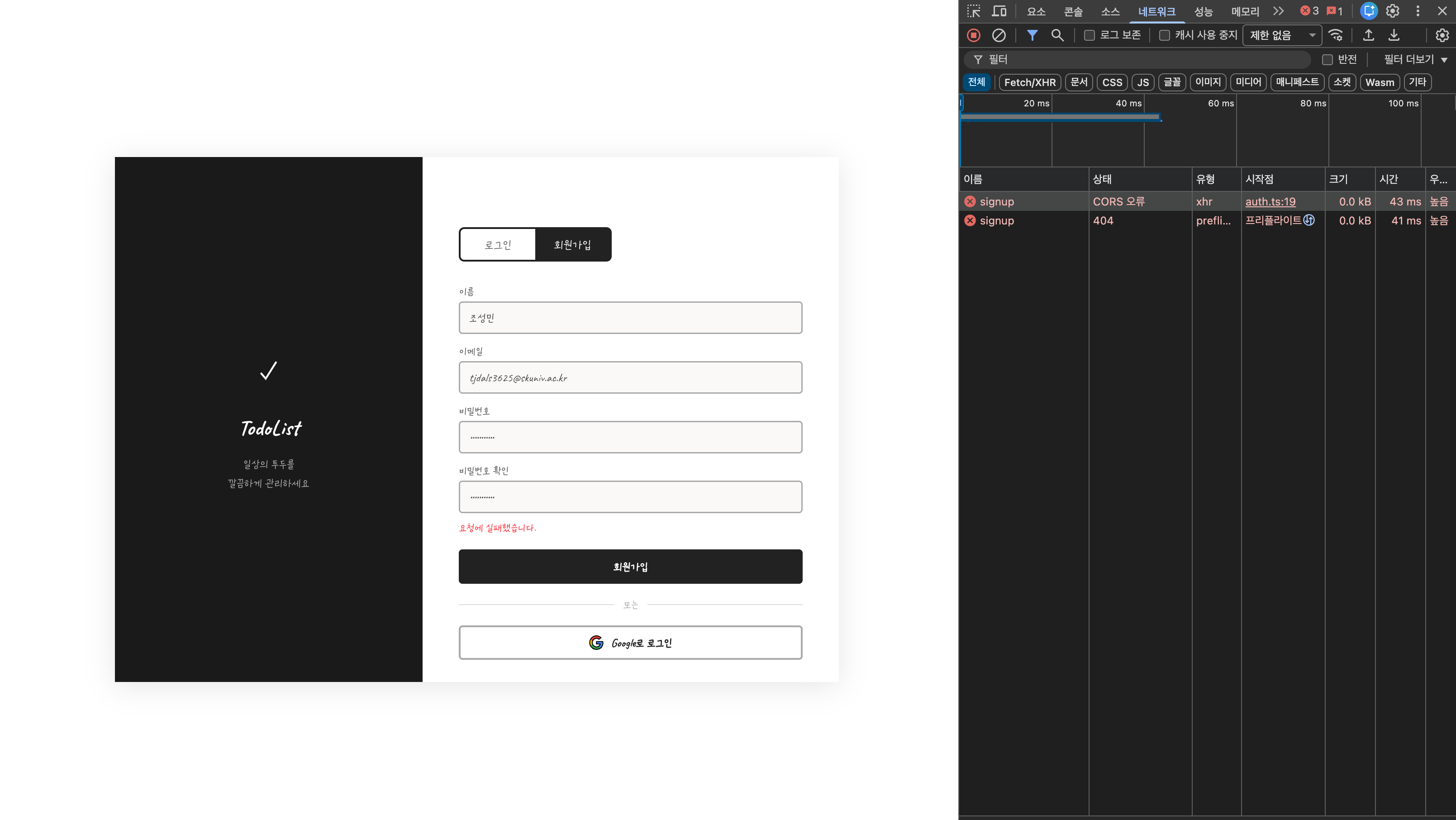Select the 네트워크 tab

[x=1157, y=11]
